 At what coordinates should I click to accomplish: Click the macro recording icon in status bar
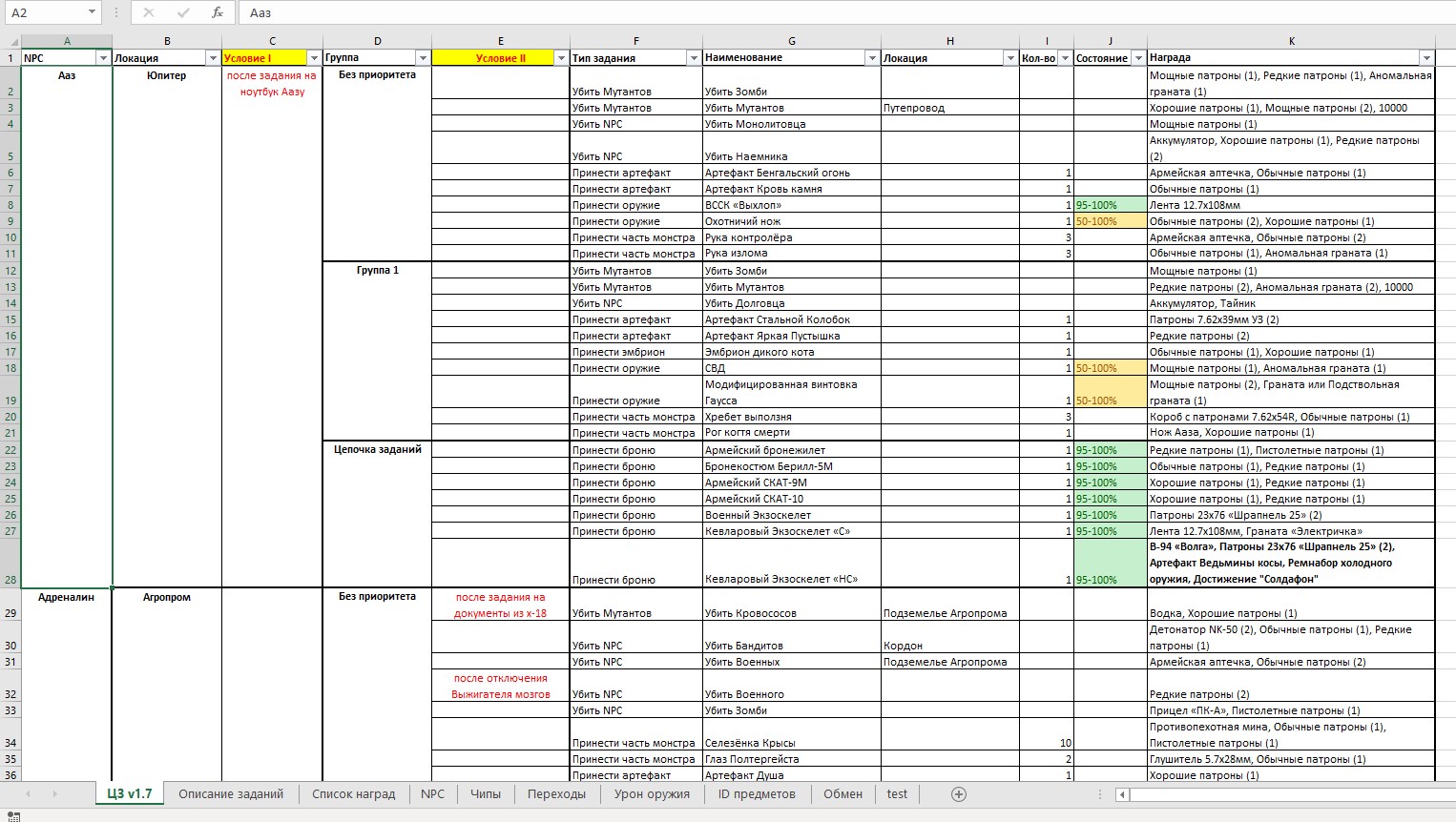click(x=13, y=816)
